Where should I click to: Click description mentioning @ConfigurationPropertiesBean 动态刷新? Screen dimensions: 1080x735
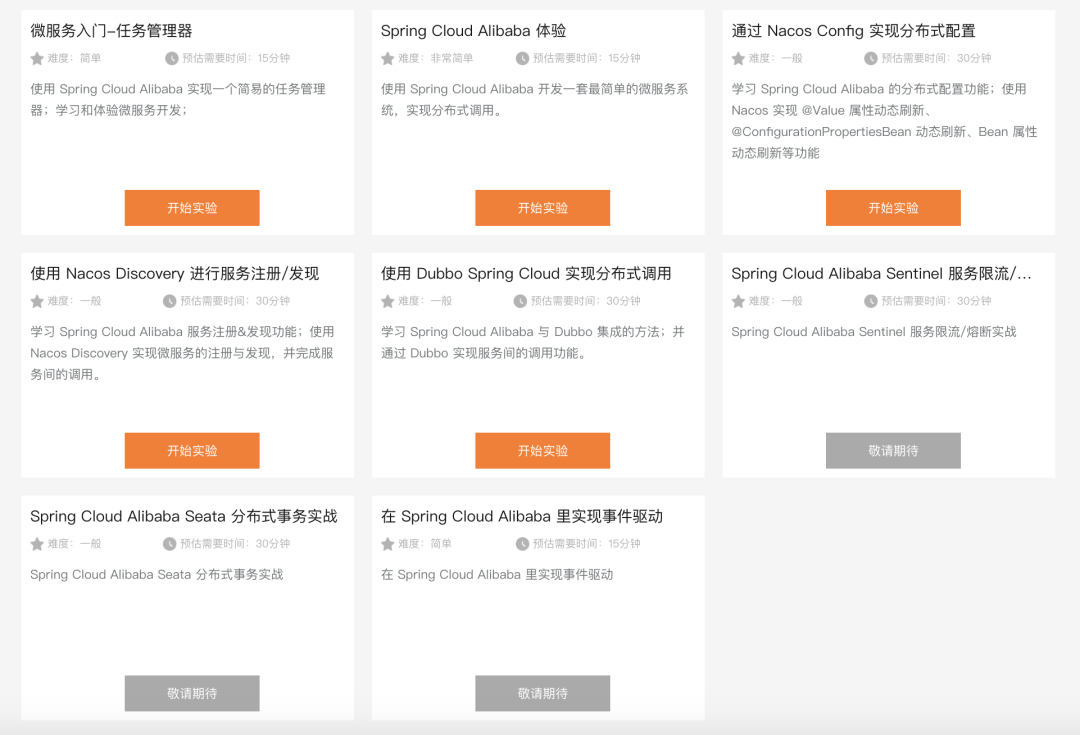(x=884, y=121)
